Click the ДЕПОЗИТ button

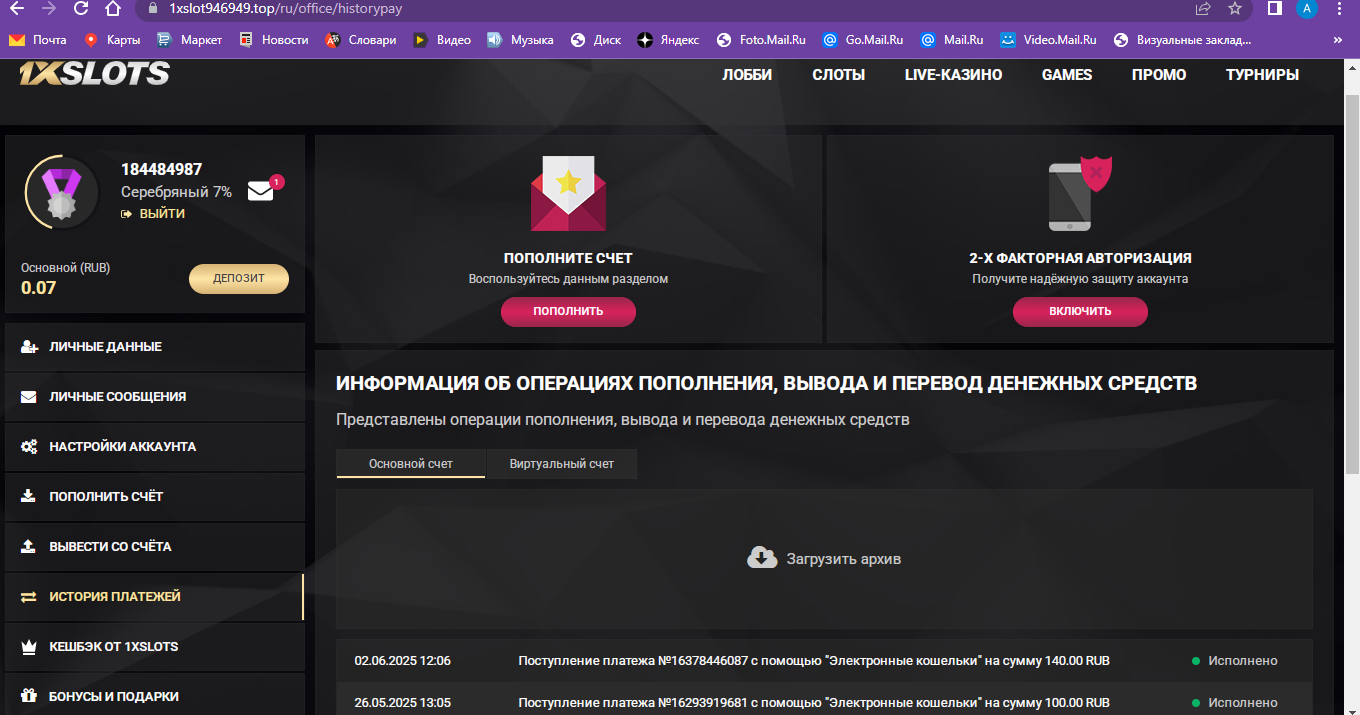coord(239,279)
